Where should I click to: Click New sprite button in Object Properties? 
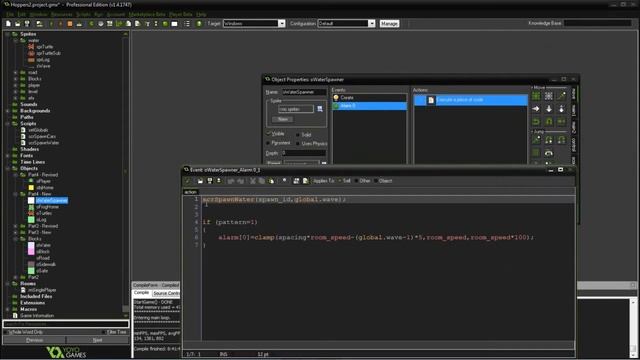(282, 119)
